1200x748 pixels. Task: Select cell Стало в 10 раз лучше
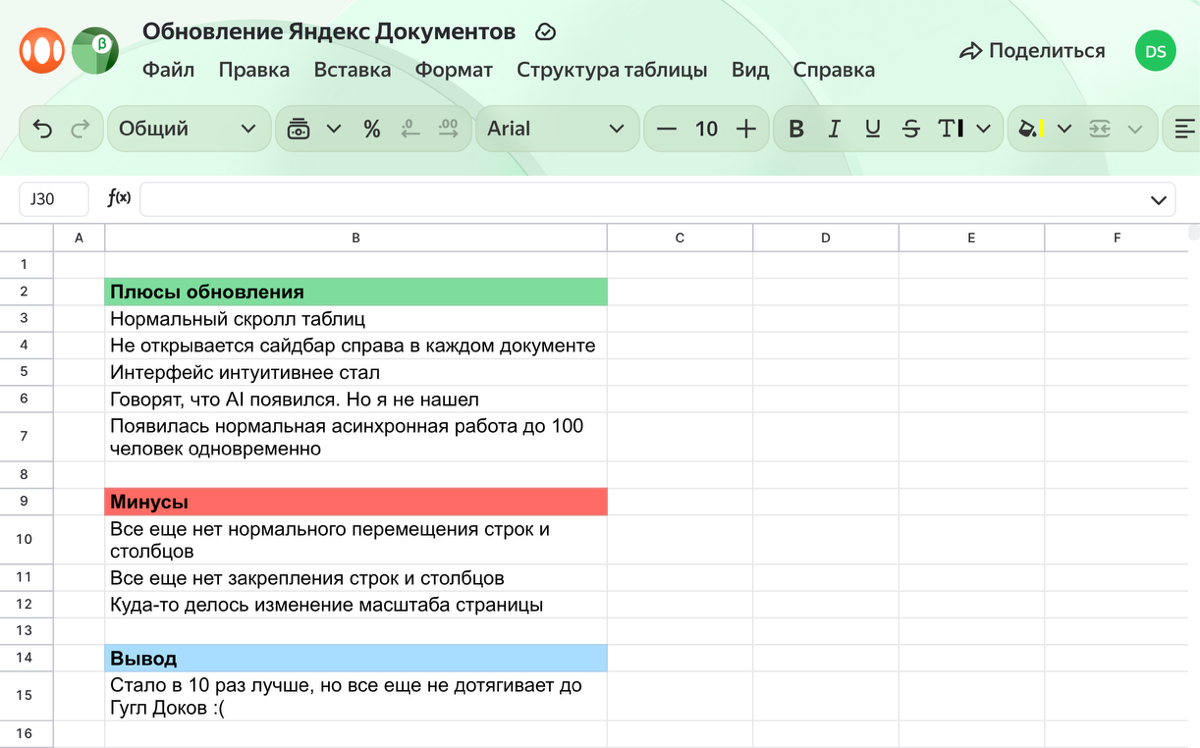[356, 697]
